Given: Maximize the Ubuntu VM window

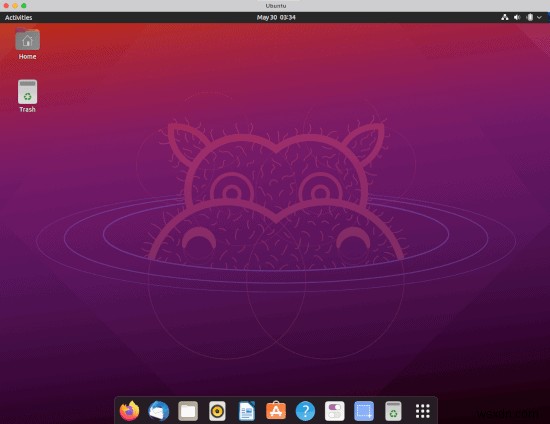Looking at the screenshot, I should [24, 6].
